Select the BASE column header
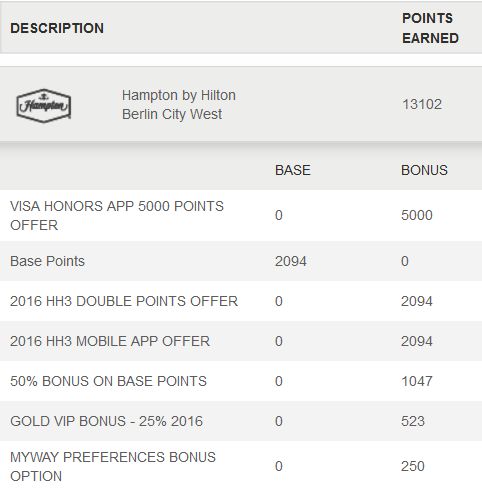482x491 pixels. point(293,170)
